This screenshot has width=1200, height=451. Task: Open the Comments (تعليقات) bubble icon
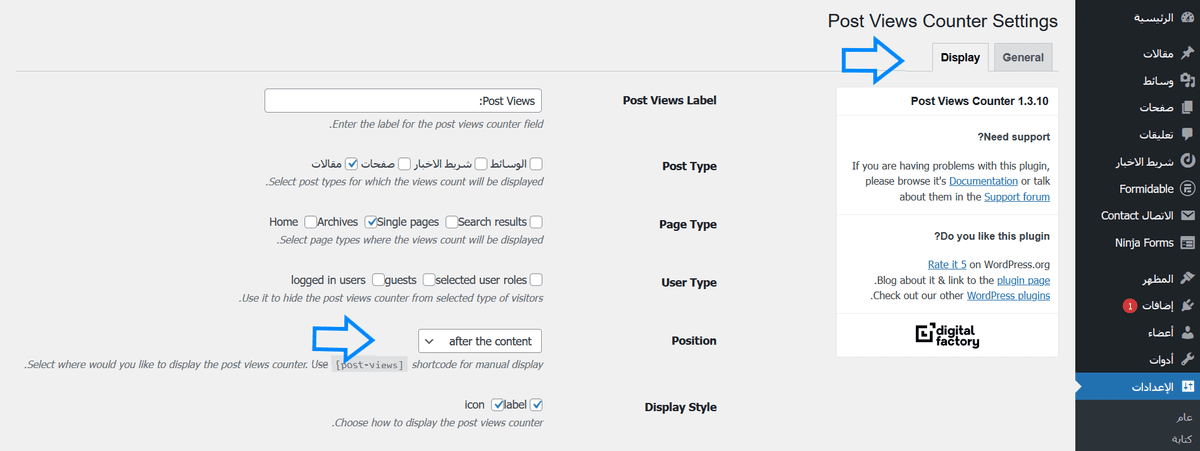click(x=1187, y=134)
